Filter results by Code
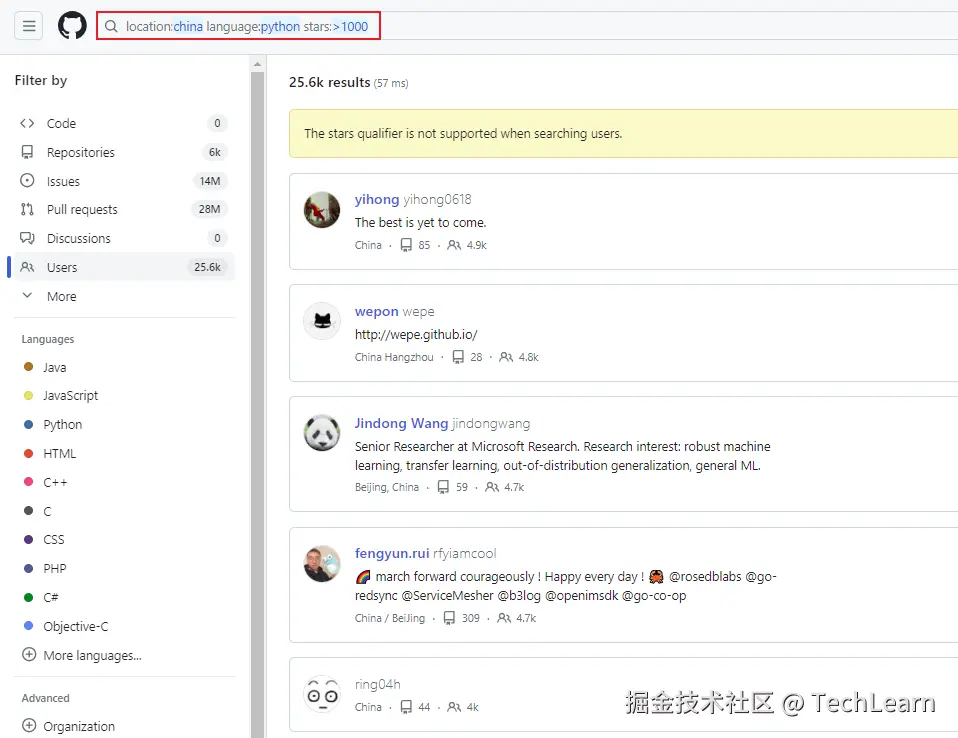 coord(124,123)
